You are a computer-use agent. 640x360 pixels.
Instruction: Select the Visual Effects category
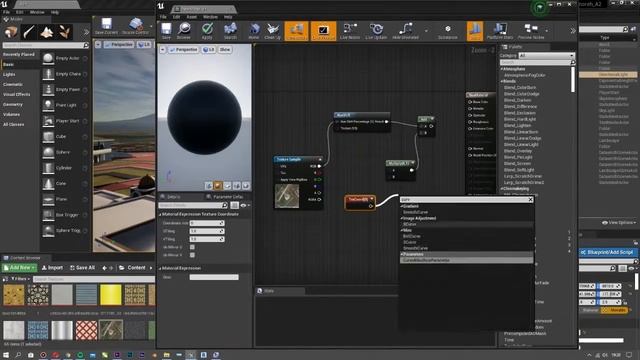[17, 94]
